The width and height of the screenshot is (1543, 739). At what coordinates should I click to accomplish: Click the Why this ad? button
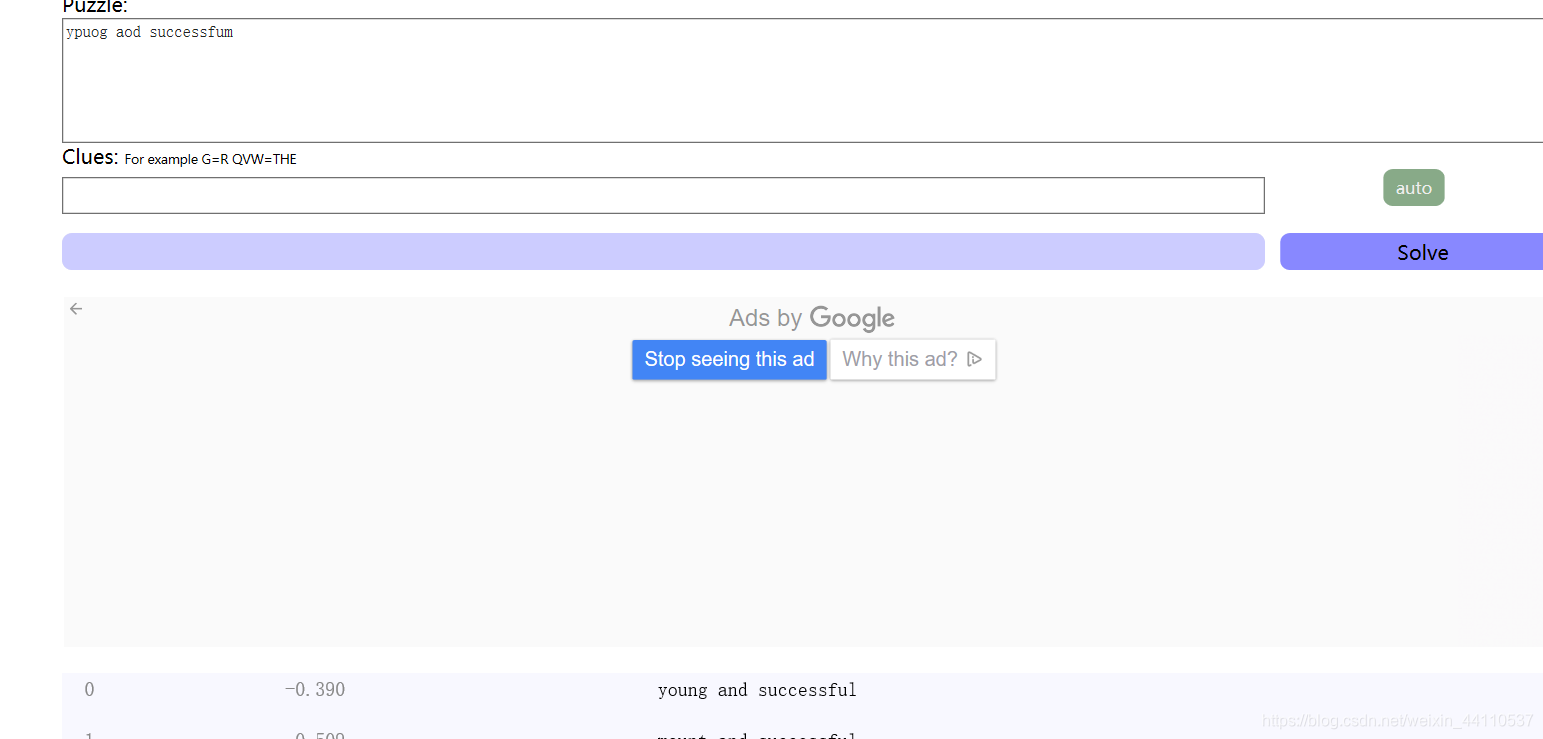[x=912, y=359]
